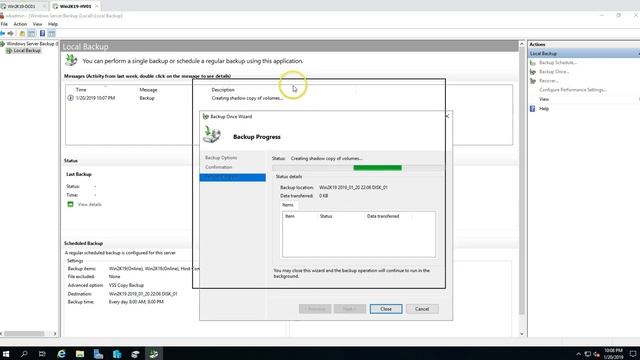640x360 pixels.
Task: Click Backup Schedule... in the Actions pane
Action: click(558, 63)
